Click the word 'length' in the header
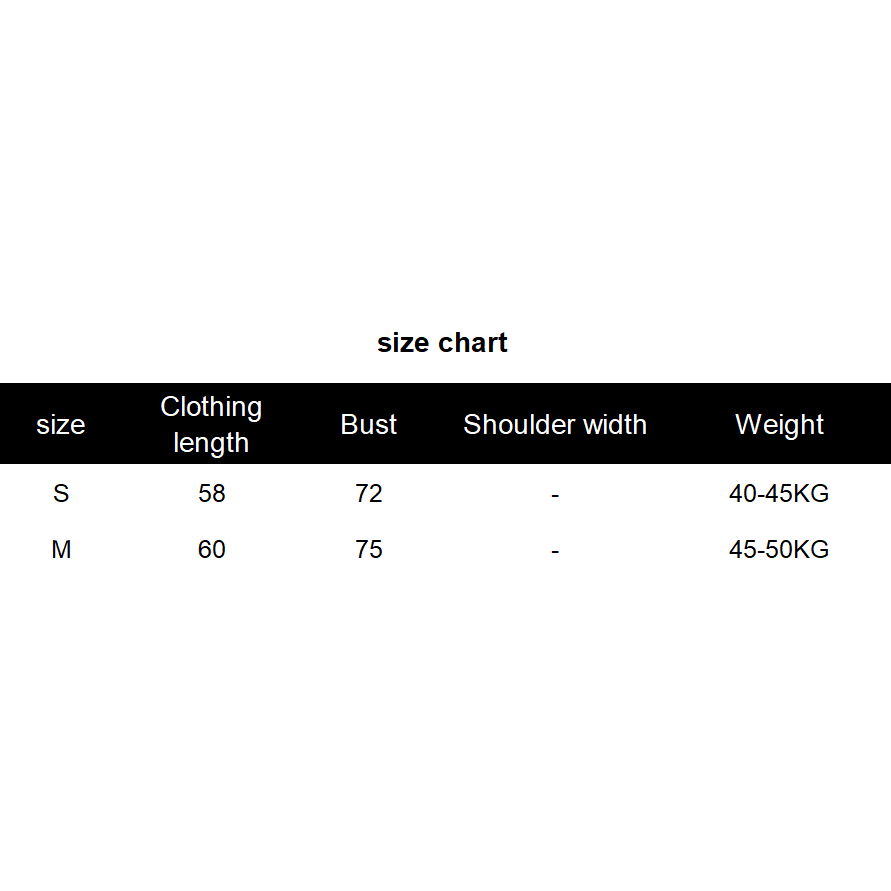Screen dimensions: 891x891 point(211,442)
